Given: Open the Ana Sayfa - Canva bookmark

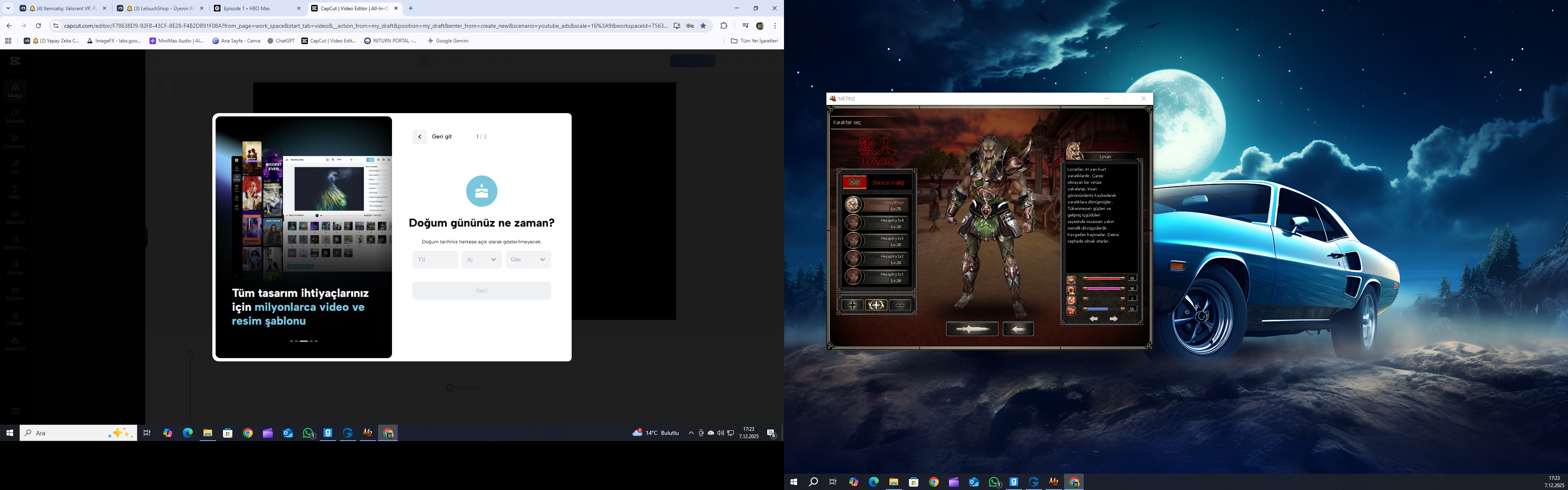Looking at the screenshot, I should 236,41.
